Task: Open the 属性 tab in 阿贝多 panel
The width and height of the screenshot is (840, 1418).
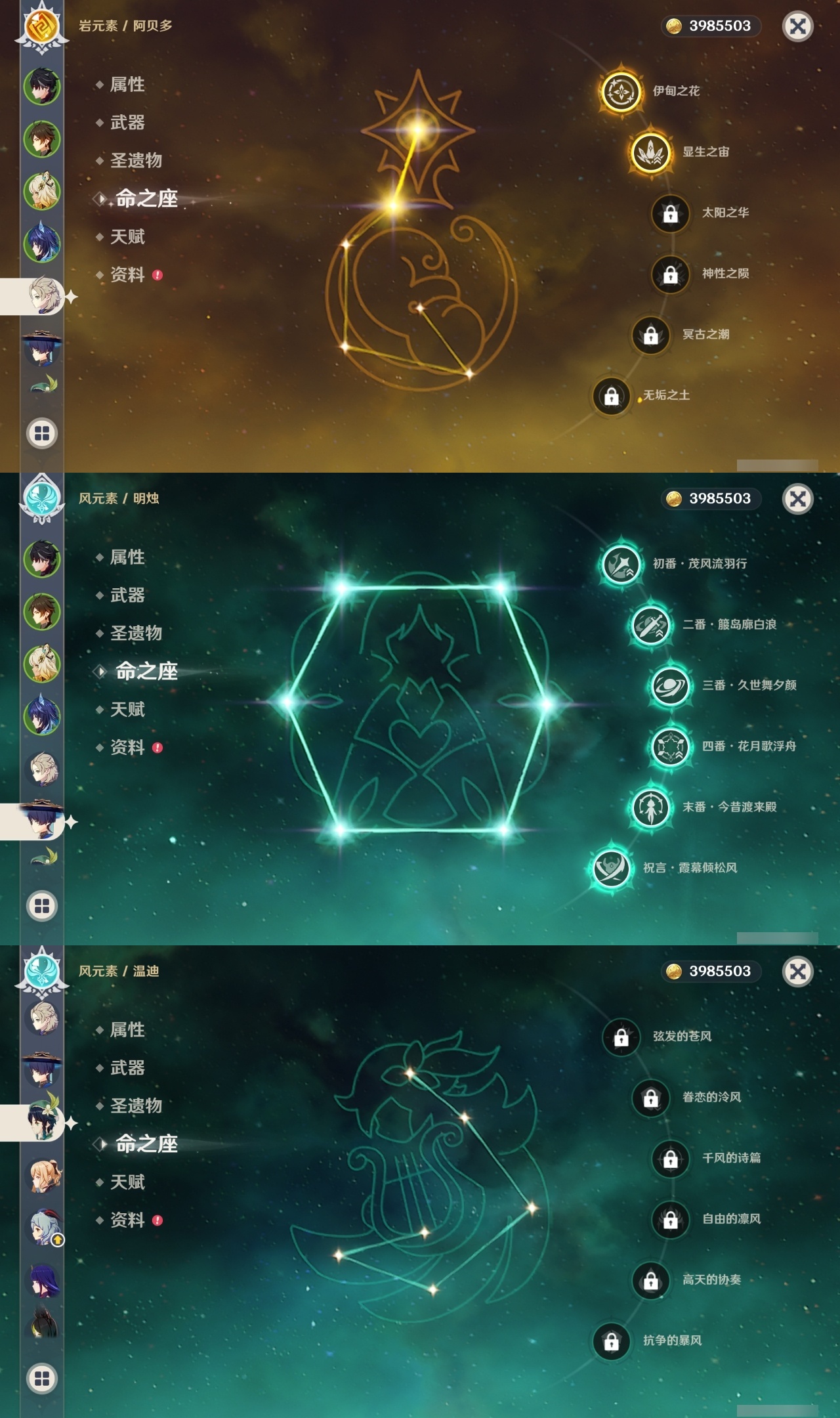Action: tap(127, 84)
